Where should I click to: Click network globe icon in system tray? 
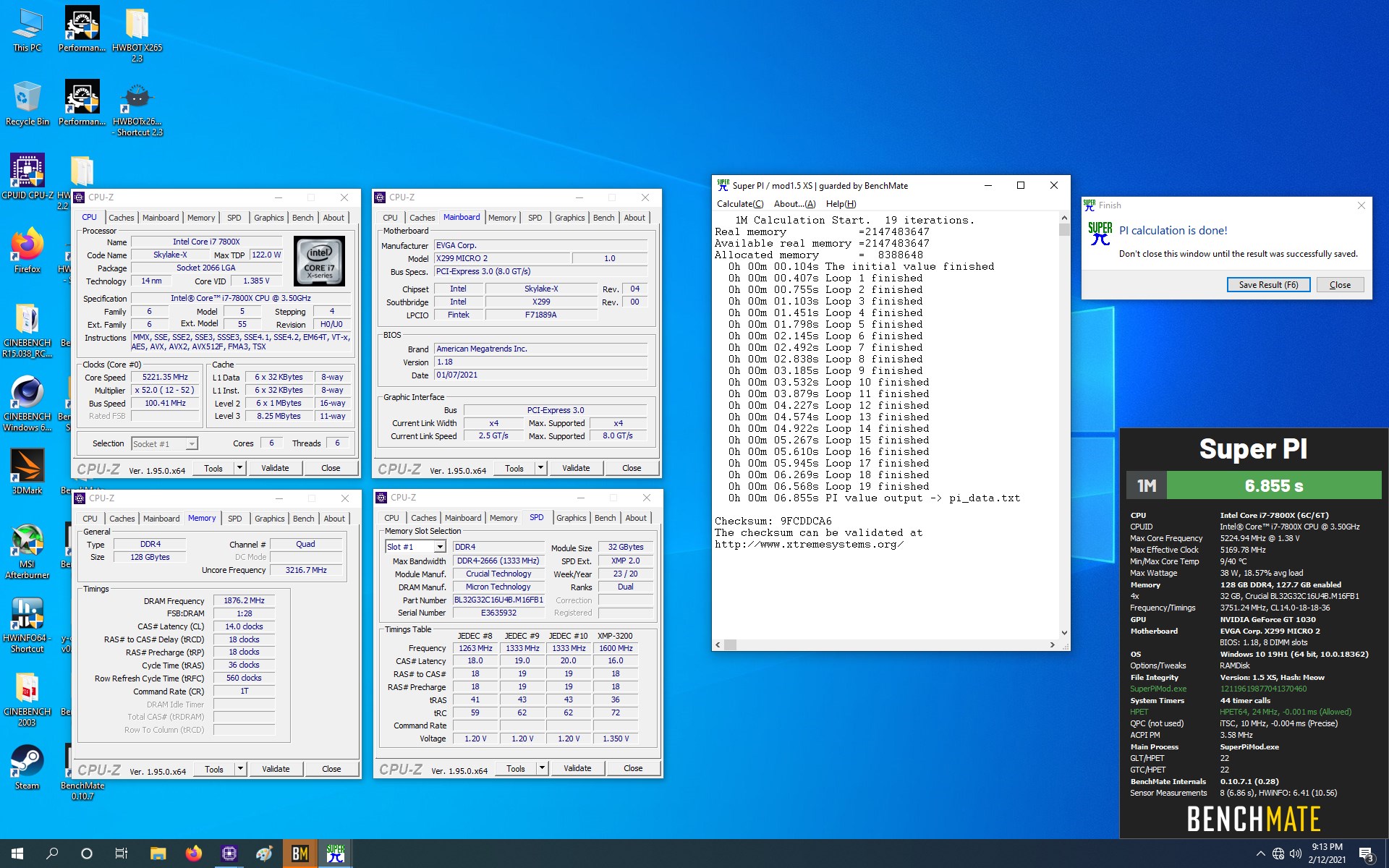point(1278,854)
